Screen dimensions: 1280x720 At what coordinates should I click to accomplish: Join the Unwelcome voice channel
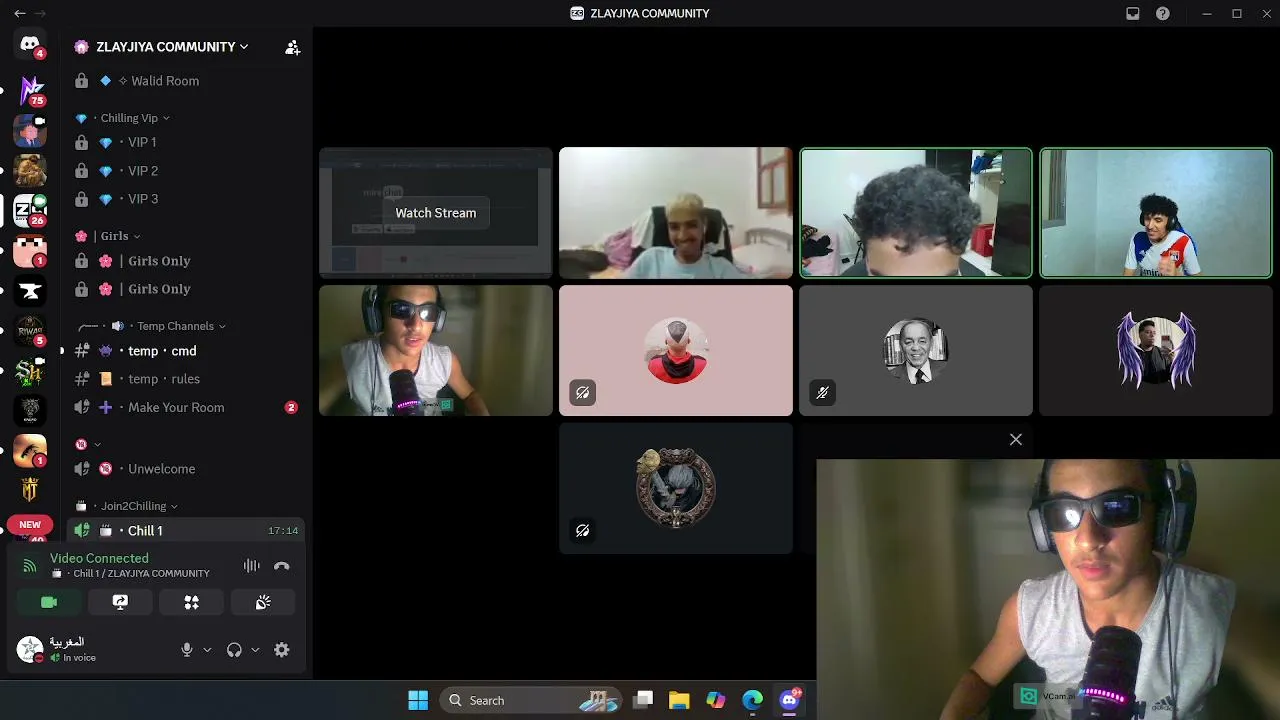coord(187,469)
